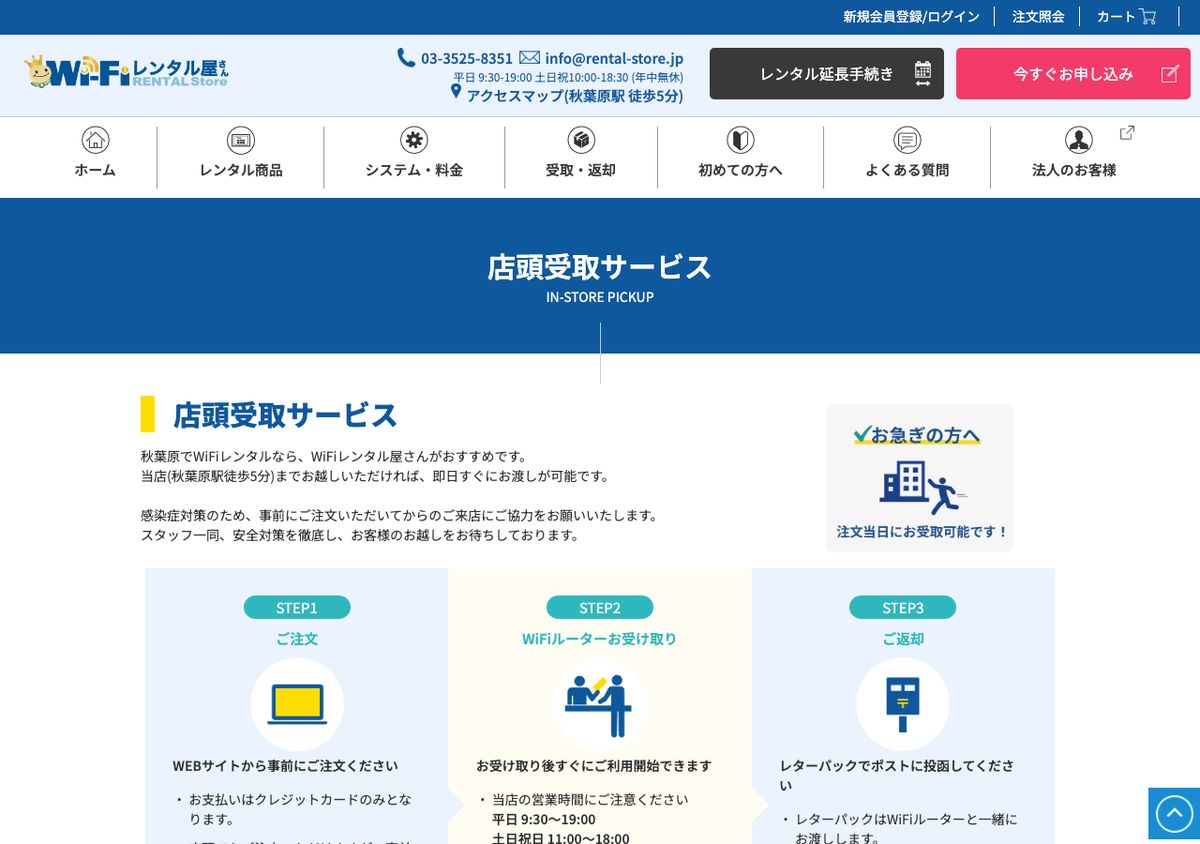The image size is (1200, 844).
Task: Click the info@rental-store.jp email link
Action: (614, 58)
